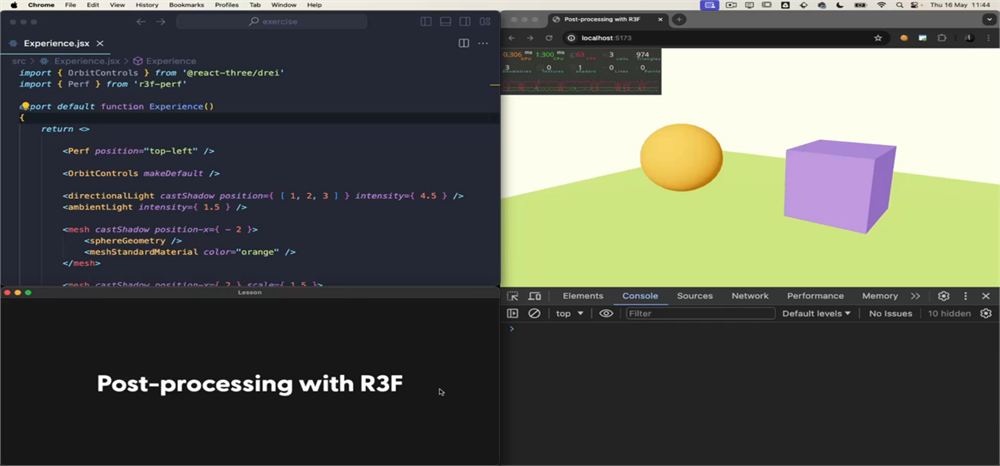This screenshot has height=466, width=1000.
Task: Split the VS Code editor right
Action: (x=464, y=43)
